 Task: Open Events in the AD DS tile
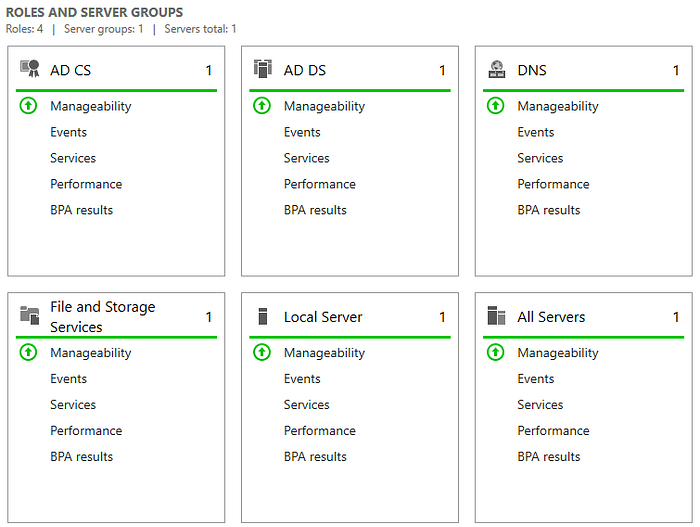[x=302, y=132]
